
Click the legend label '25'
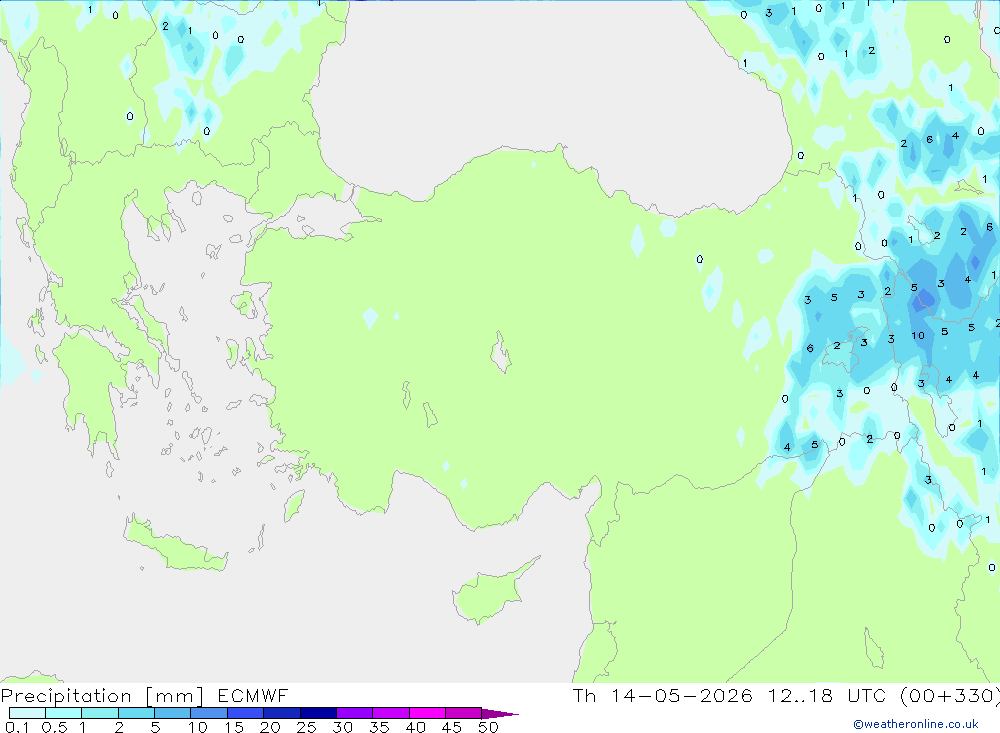(307, 727)
